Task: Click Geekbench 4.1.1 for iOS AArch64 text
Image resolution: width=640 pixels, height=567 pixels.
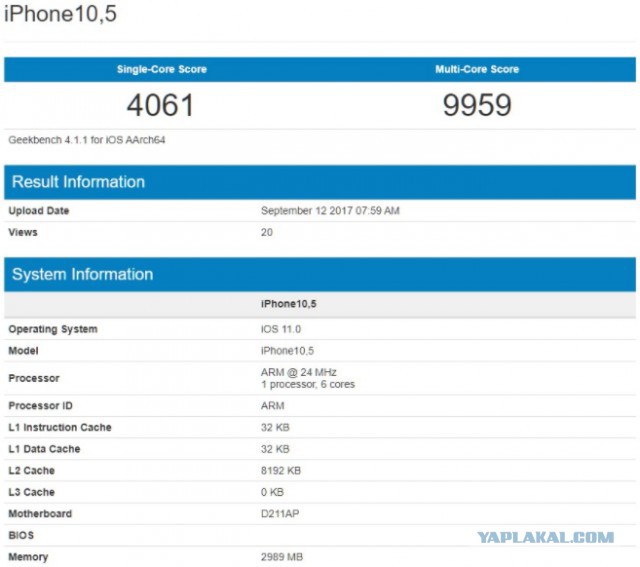Action: click(87, 140)
